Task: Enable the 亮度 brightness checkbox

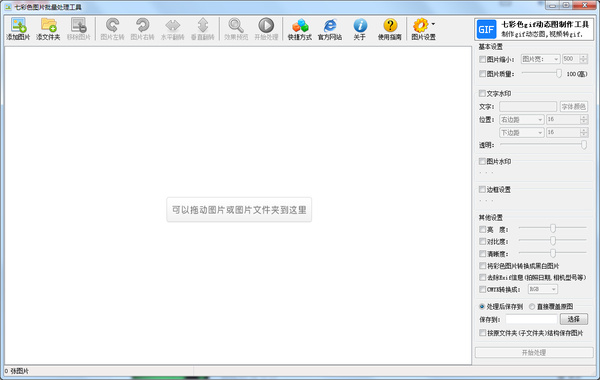Action: 482,229
